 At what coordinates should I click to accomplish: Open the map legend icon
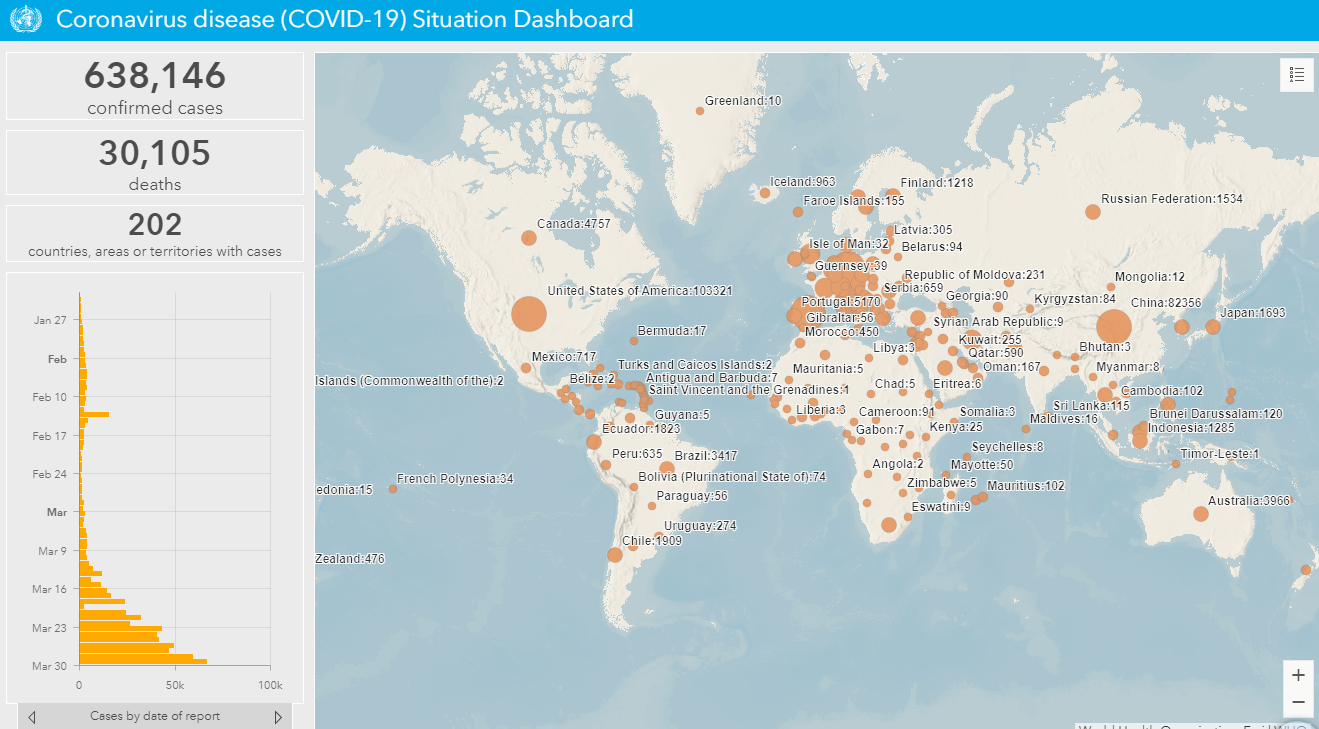(1296, 75)
